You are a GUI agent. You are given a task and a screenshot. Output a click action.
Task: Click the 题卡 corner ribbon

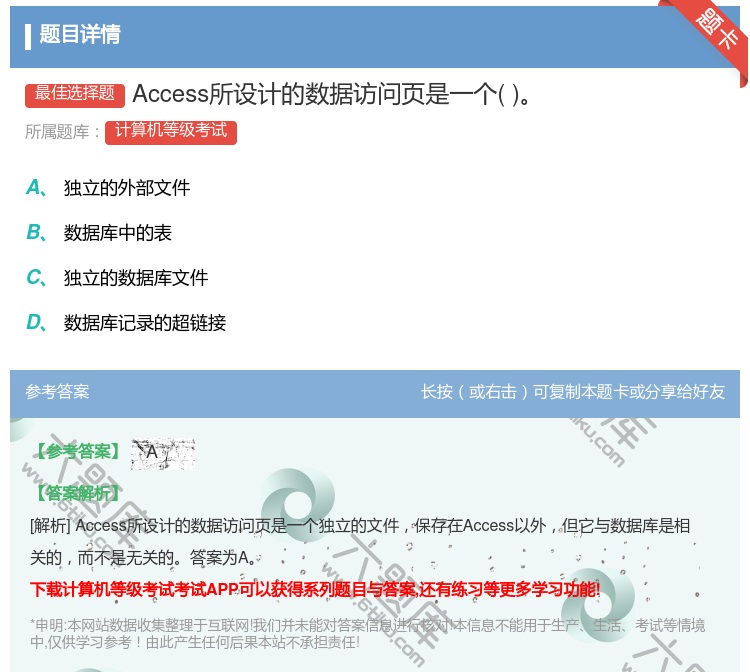coord(715,31)
